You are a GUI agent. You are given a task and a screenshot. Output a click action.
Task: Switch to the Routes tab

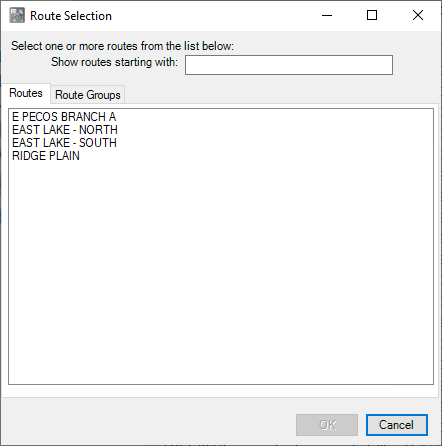coord(26,93)
